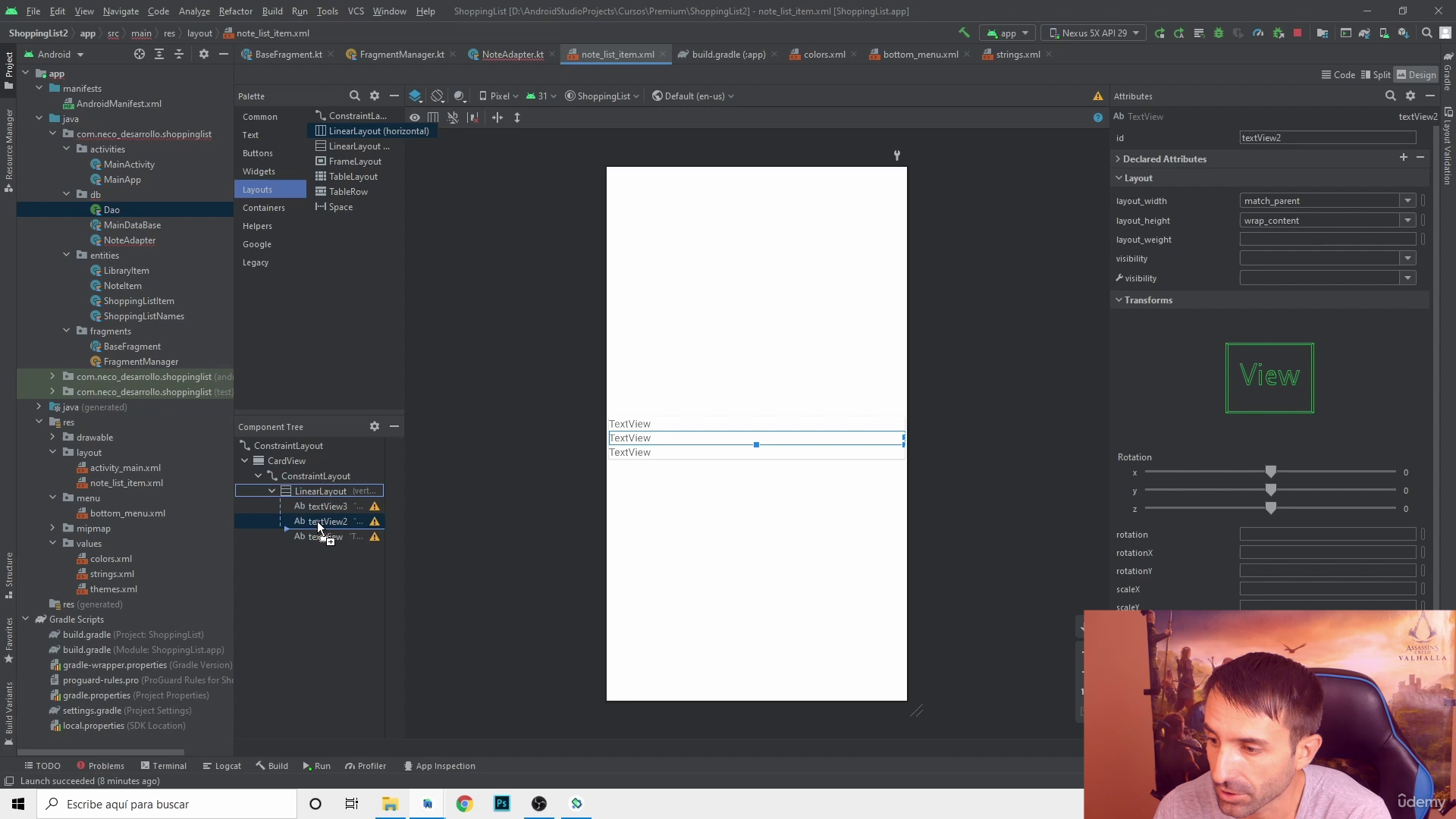Open the ShoppingList theme dropdown
The height and width of the screenshot is (819, 1456).
602,96
